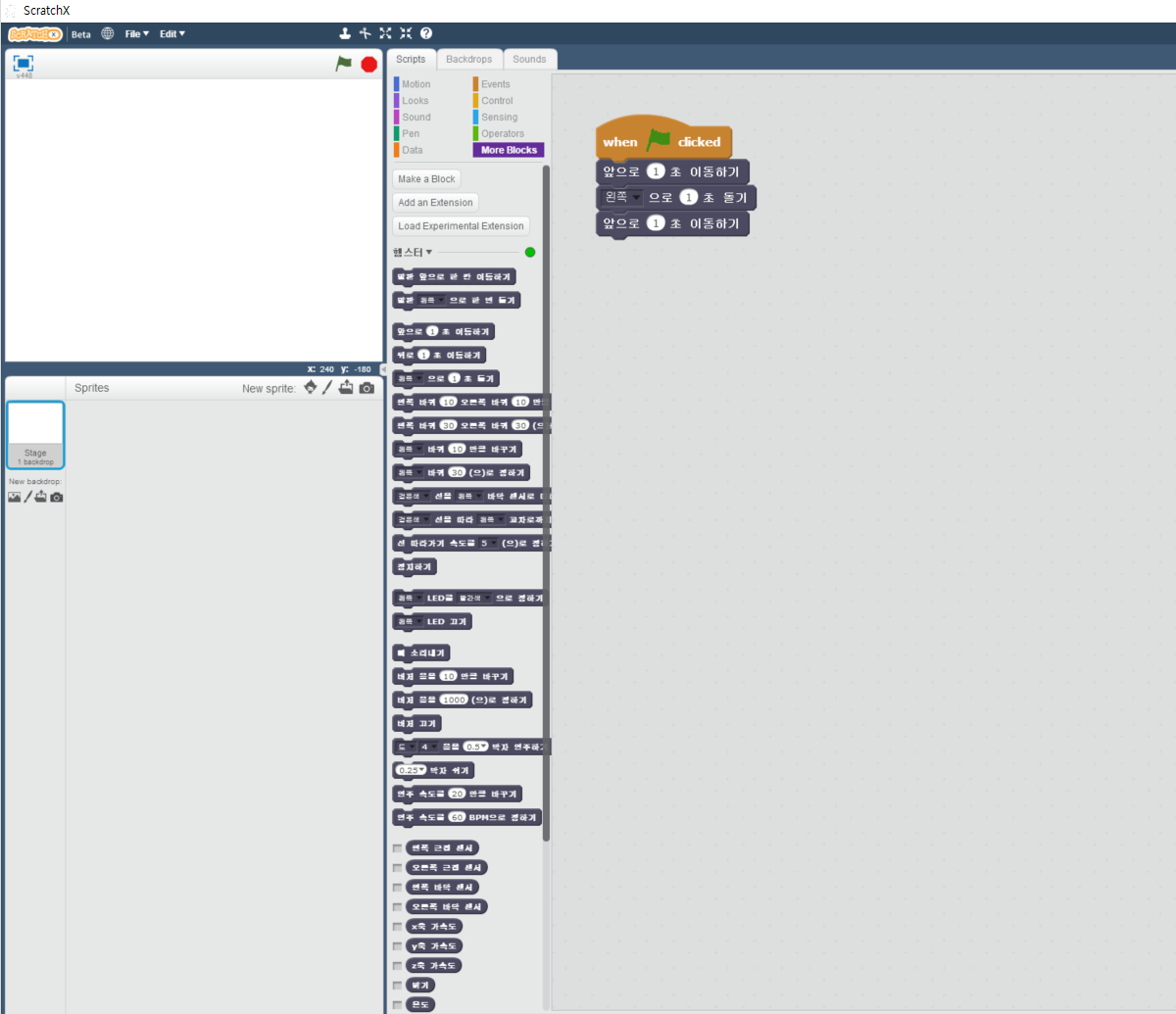Select the shrink sprite tool

point(406,33)
